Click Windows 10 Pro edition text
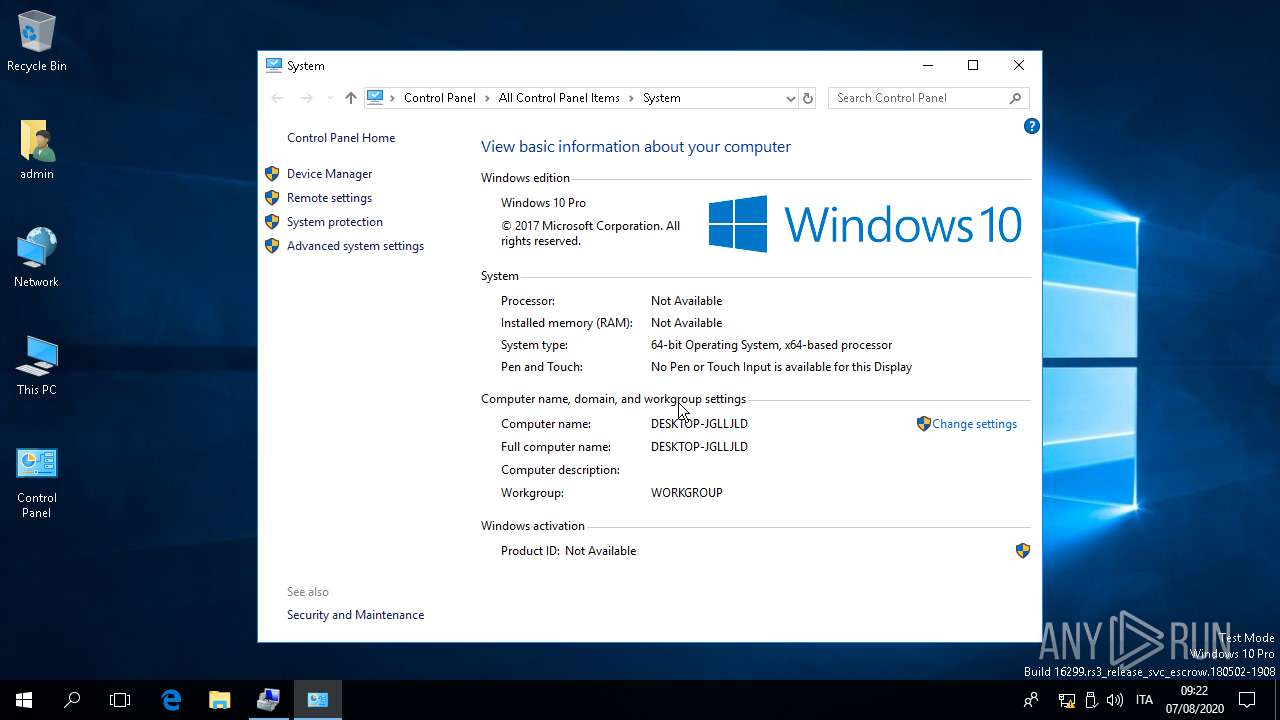This screenshot has width=1280, height=720. point(543,203)
